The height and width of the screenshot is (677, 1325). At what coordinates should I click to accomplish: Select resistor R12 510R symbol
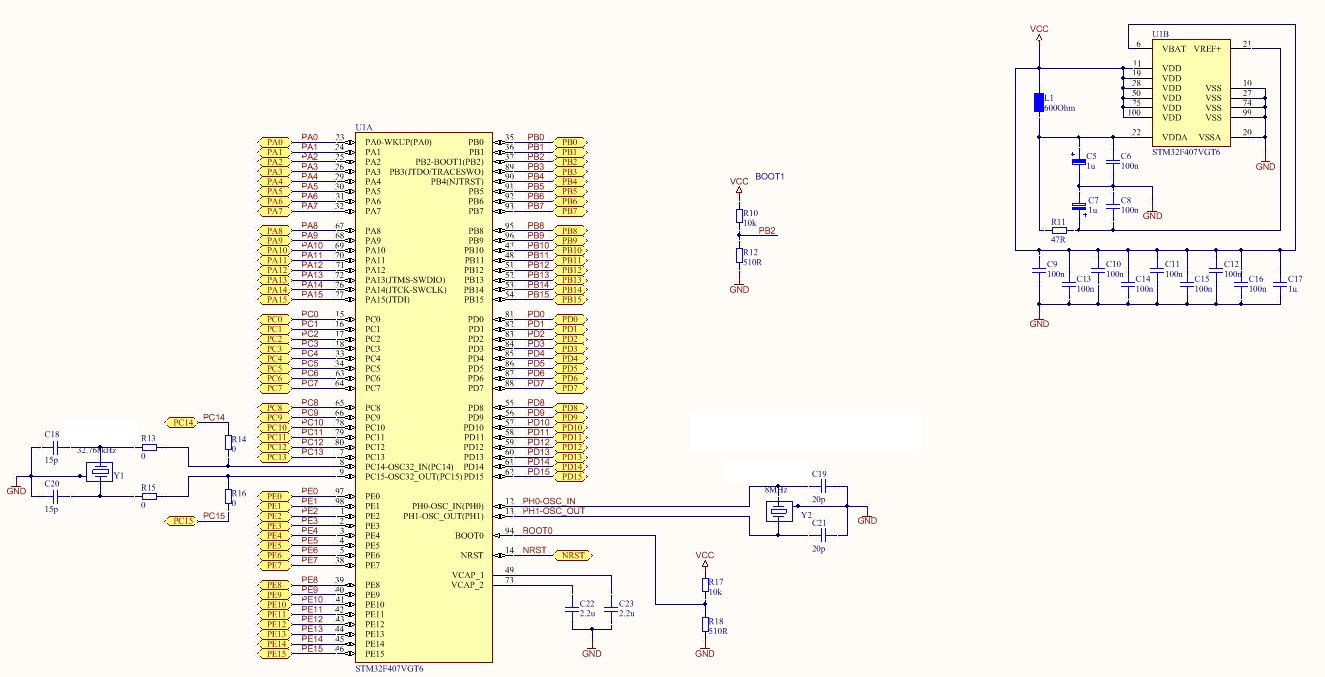(x=739, y=254)
